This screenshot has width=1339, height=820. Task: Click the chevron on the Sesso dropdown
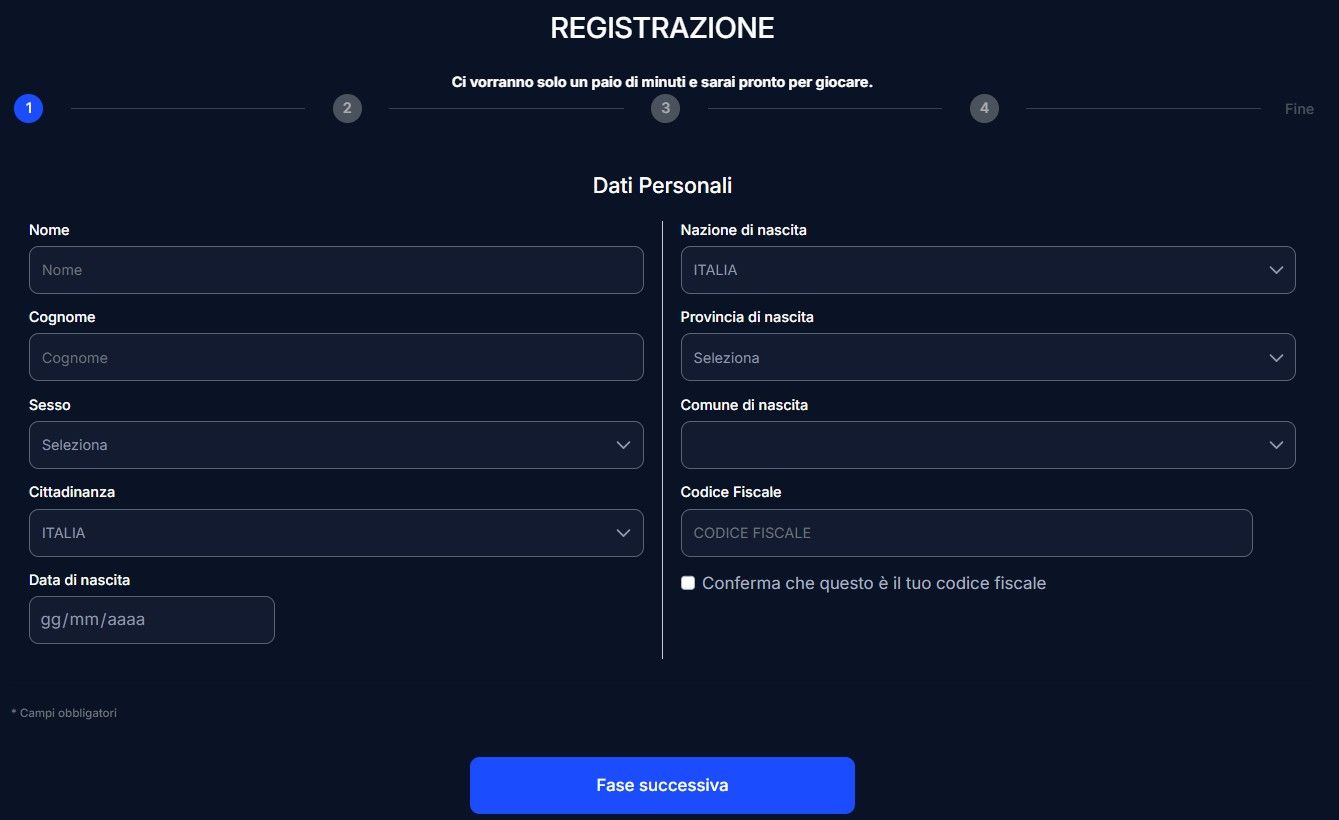coord(622,445)
